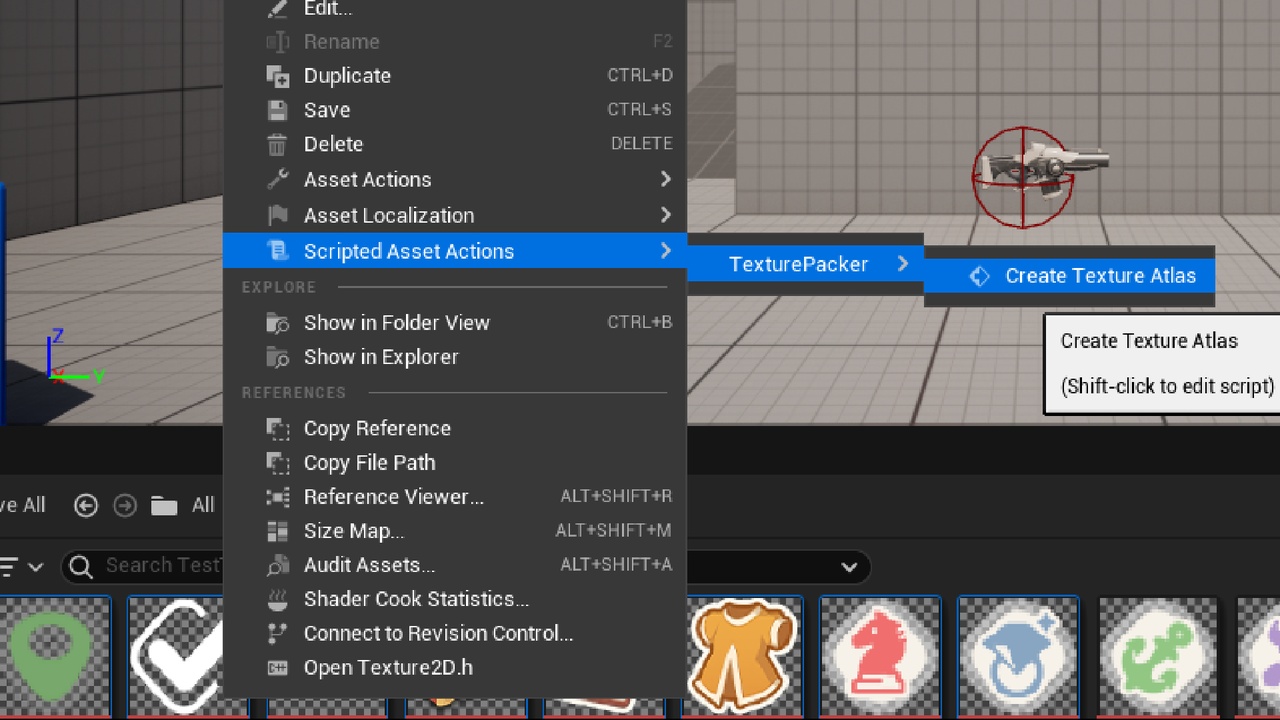
Task: Click the Audit Assets magnifier icon
Action: pos(277,565)
